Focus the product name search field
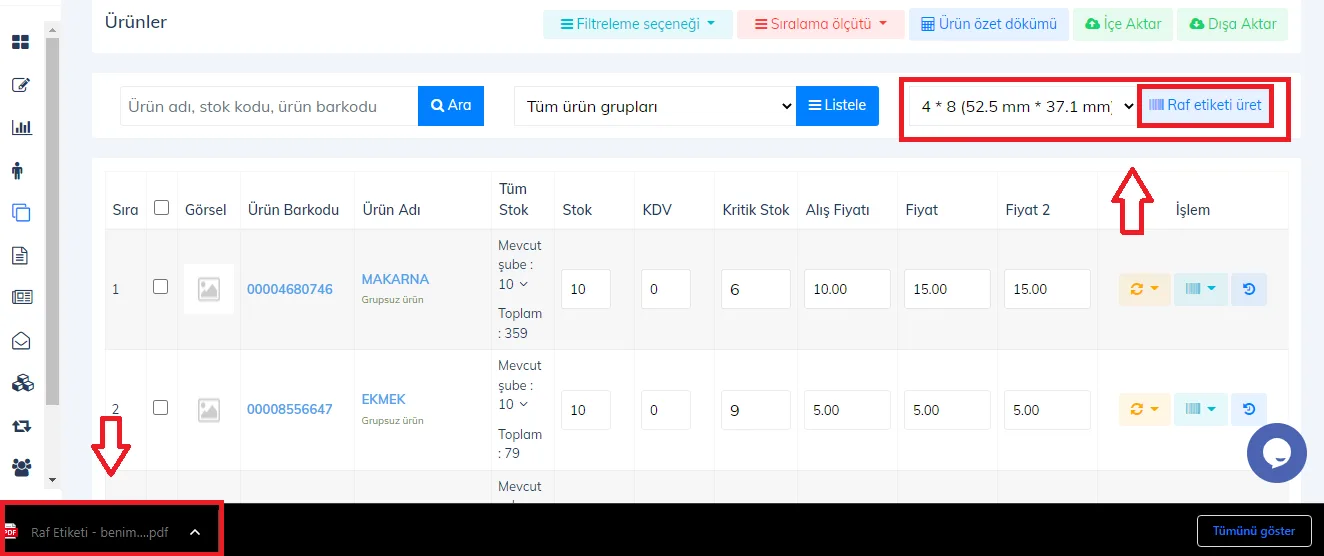 (x=269, y=106)
